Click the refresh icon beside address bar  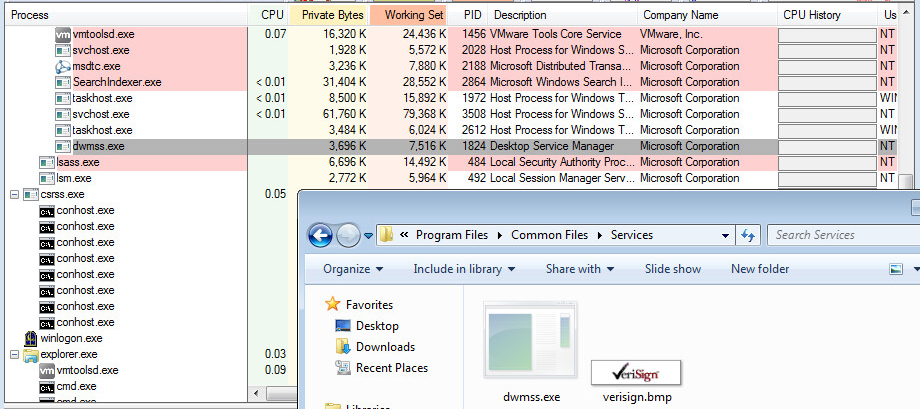click(x=748, y=235)
